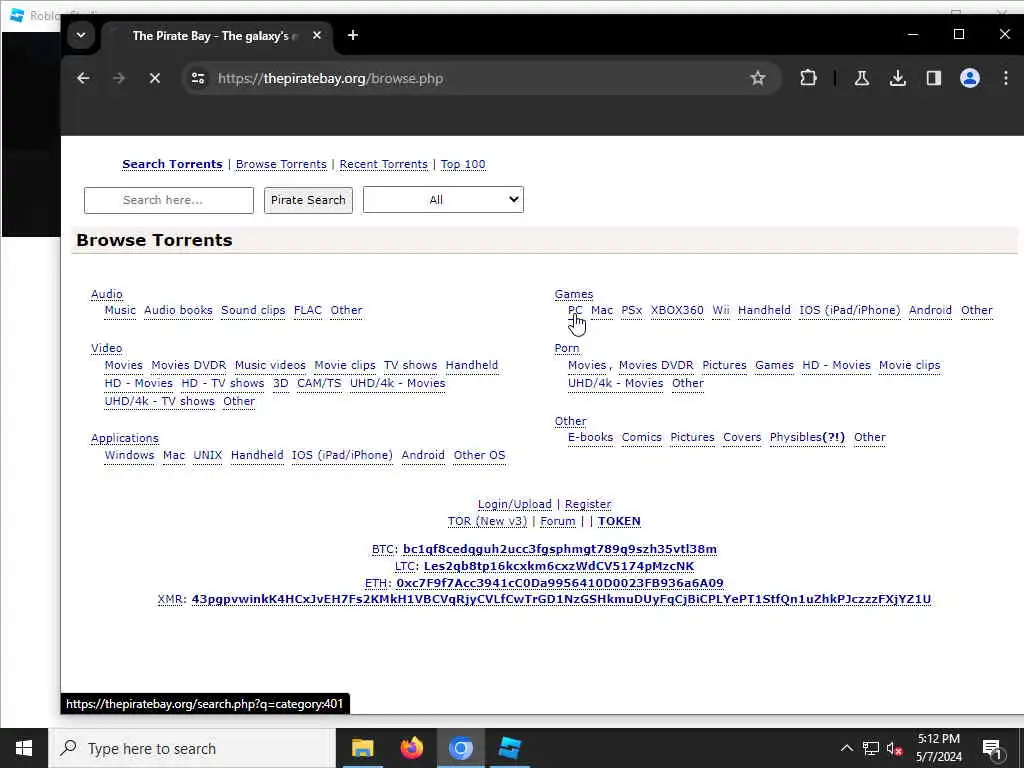Click the taskbar 'Type here to search' box
Viewport: 1024px width, 768px height.
click(x=192, y=748)
